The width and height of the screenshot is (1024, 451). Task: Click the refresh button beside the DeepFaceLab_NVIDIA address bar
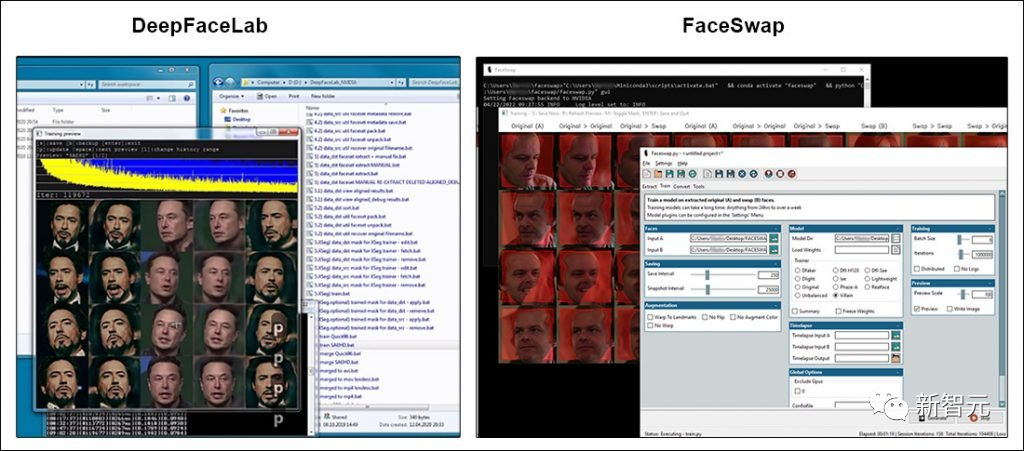click(x=401, y=83)
